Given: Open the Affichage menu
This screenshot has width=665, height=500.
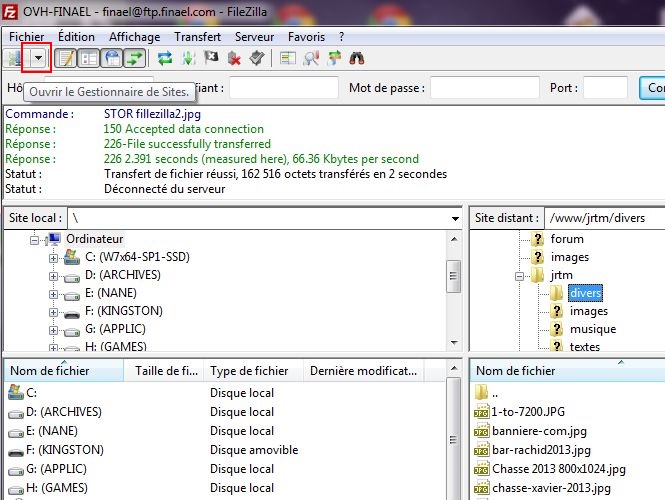Looking at the screenshot, I should point(134,36).
